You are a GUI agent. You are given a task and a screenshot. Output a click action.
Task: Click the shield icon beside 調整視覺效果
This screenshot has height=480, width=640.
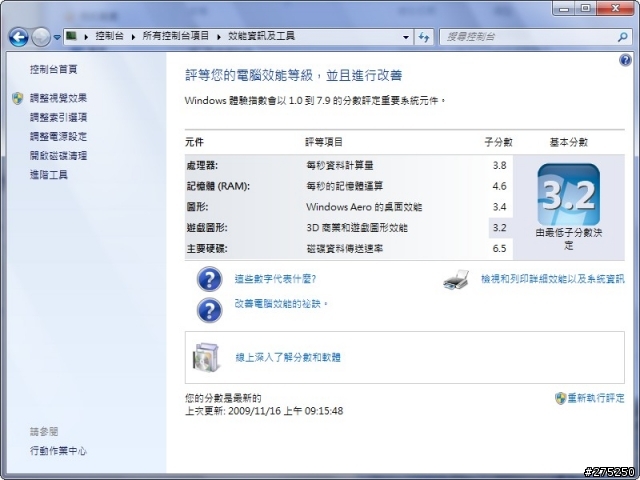coord(18,98)
